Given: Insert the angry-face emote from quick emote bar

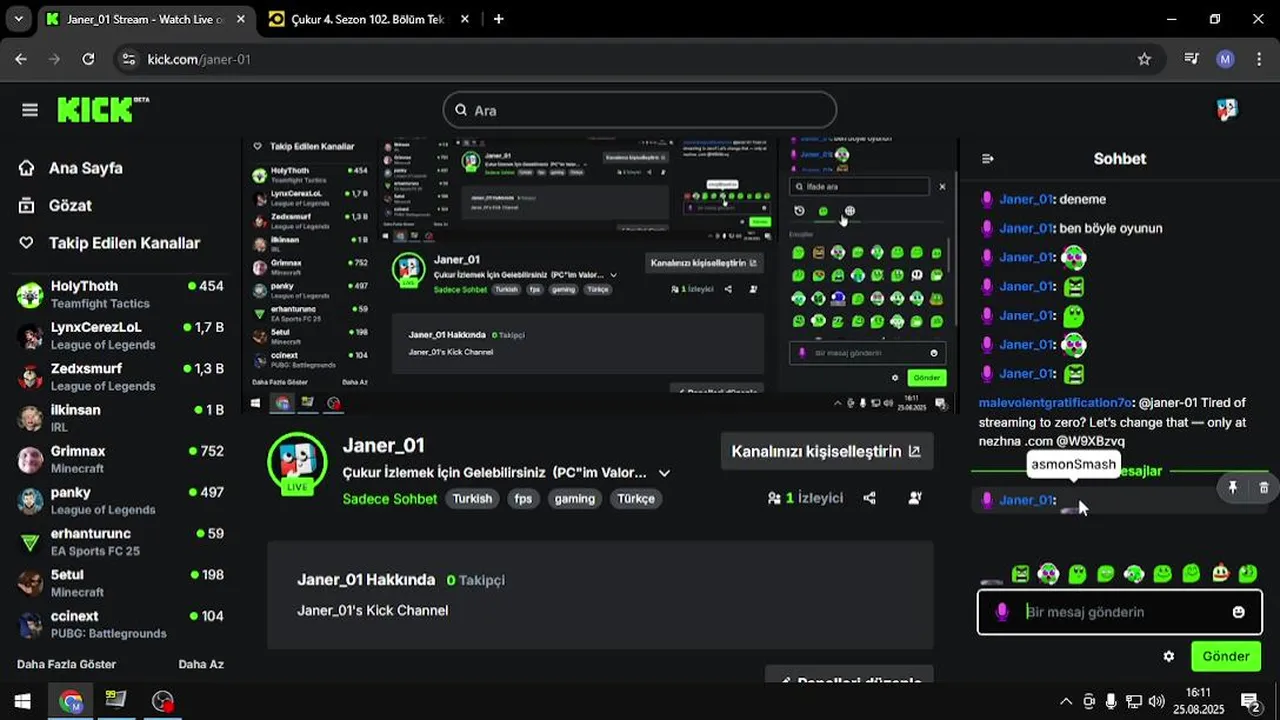Looking at the screenshot, I should [x=1020, y=574].
